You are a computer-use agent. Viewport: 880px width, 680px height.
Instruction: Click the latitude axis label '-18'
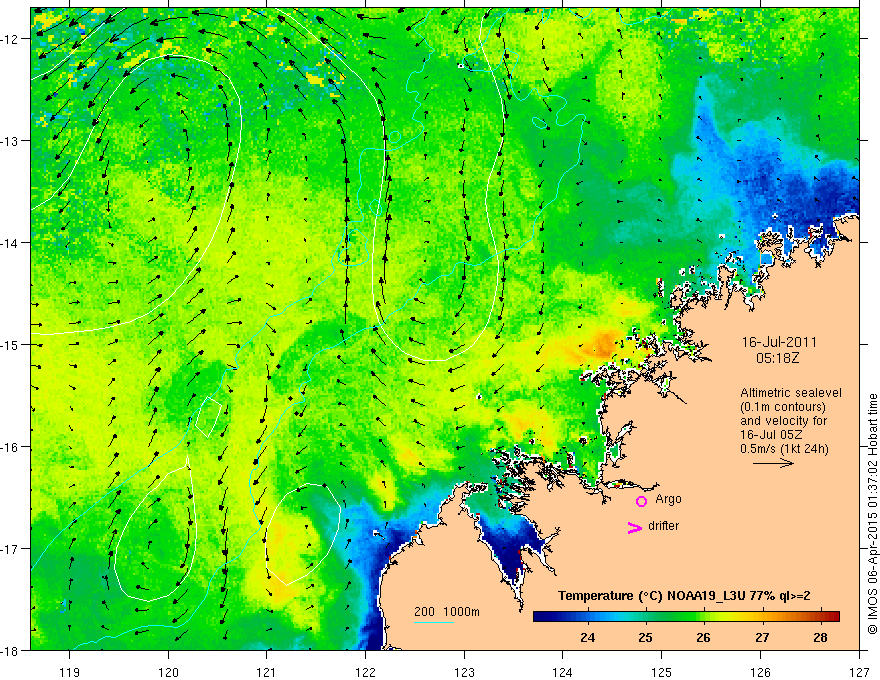pyautogui.click(x=11, y=650)
